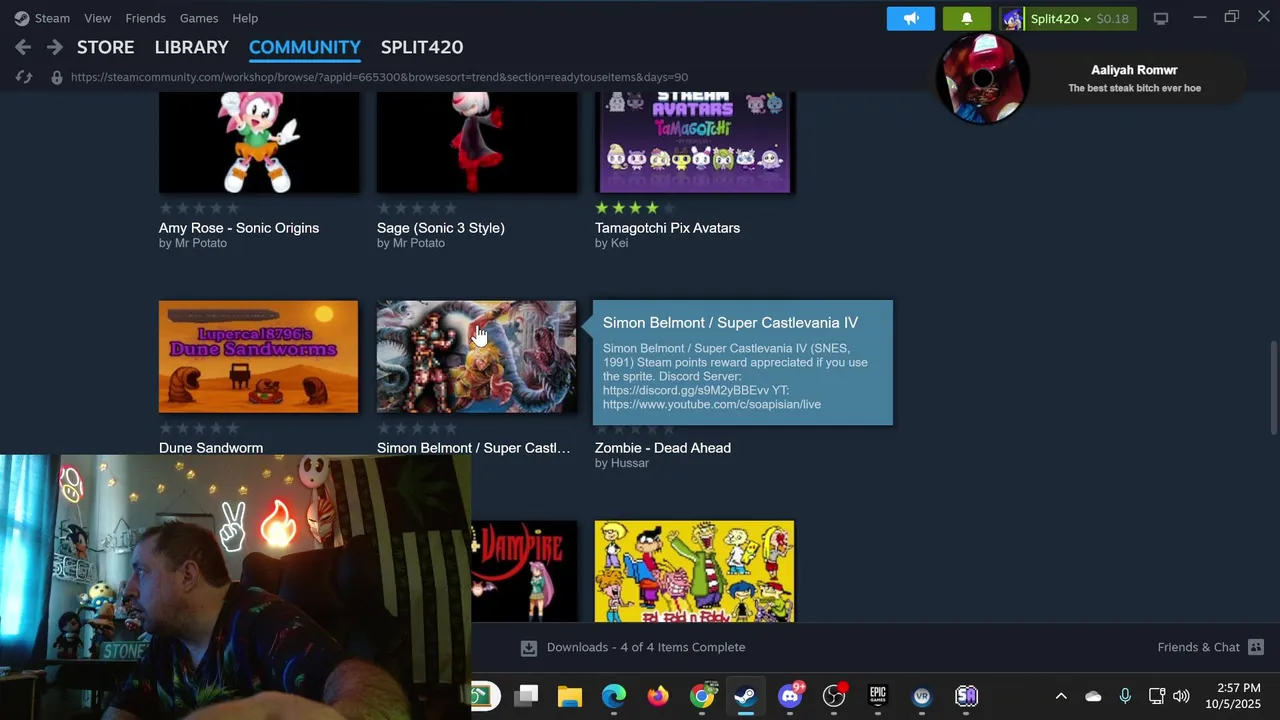Image resolution: width=1280 pixels, height=720 pixels.
Task: Click the Amy Rose thumbnail image
Action: point(258,142)
